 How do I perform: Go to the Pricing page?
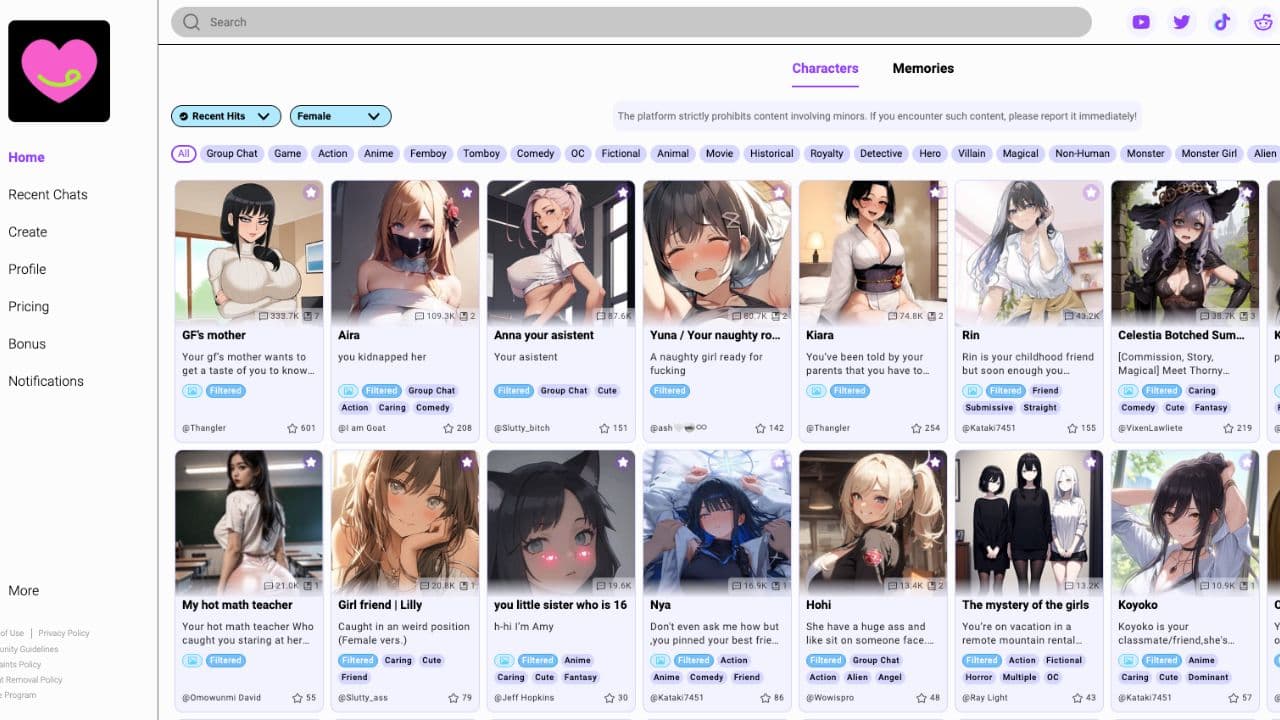29,307
